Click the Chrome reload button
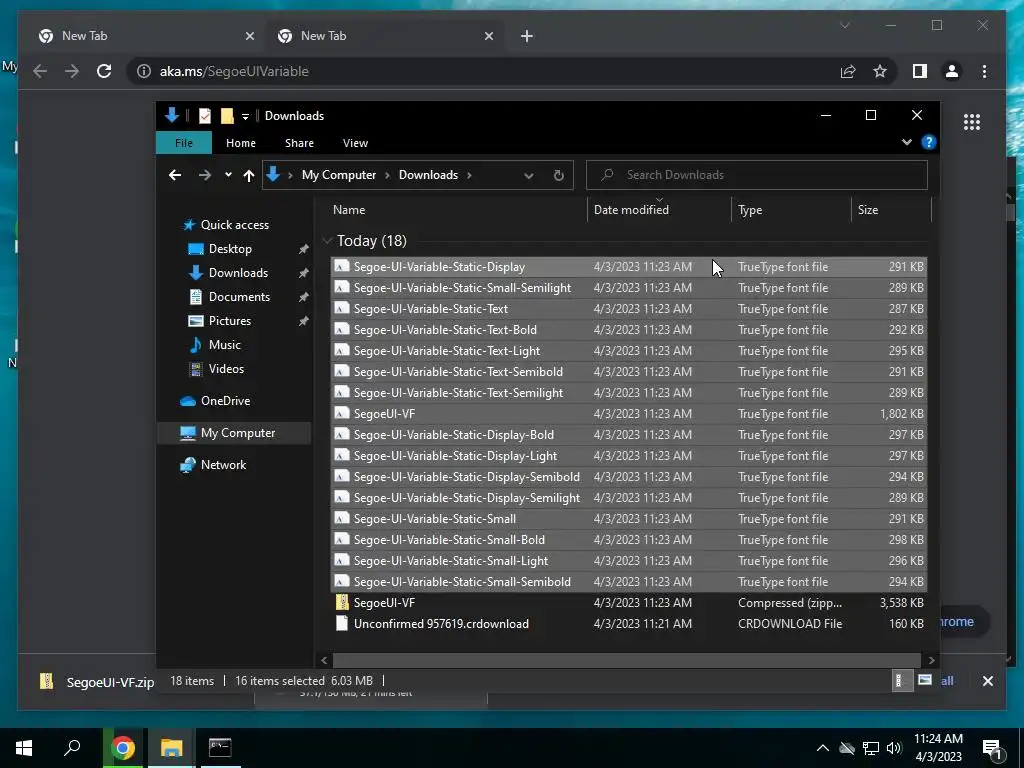The height and width of the screenshot is (768, 1024). click(x=104, y=71)
